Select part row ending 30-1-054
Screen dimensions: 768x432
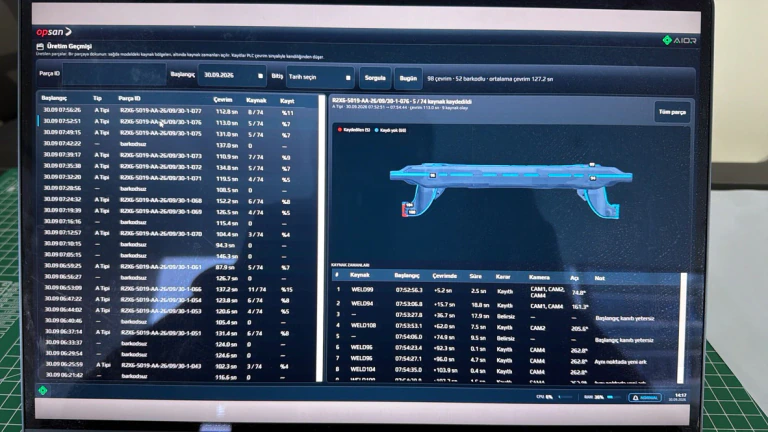coord(179,300)
